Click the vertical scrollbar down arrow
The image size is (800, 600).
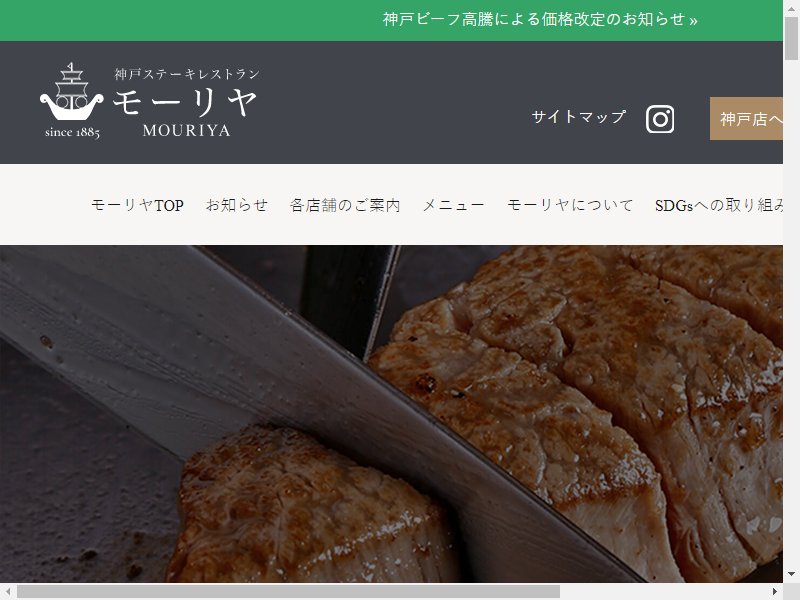[x=791, y=574]
